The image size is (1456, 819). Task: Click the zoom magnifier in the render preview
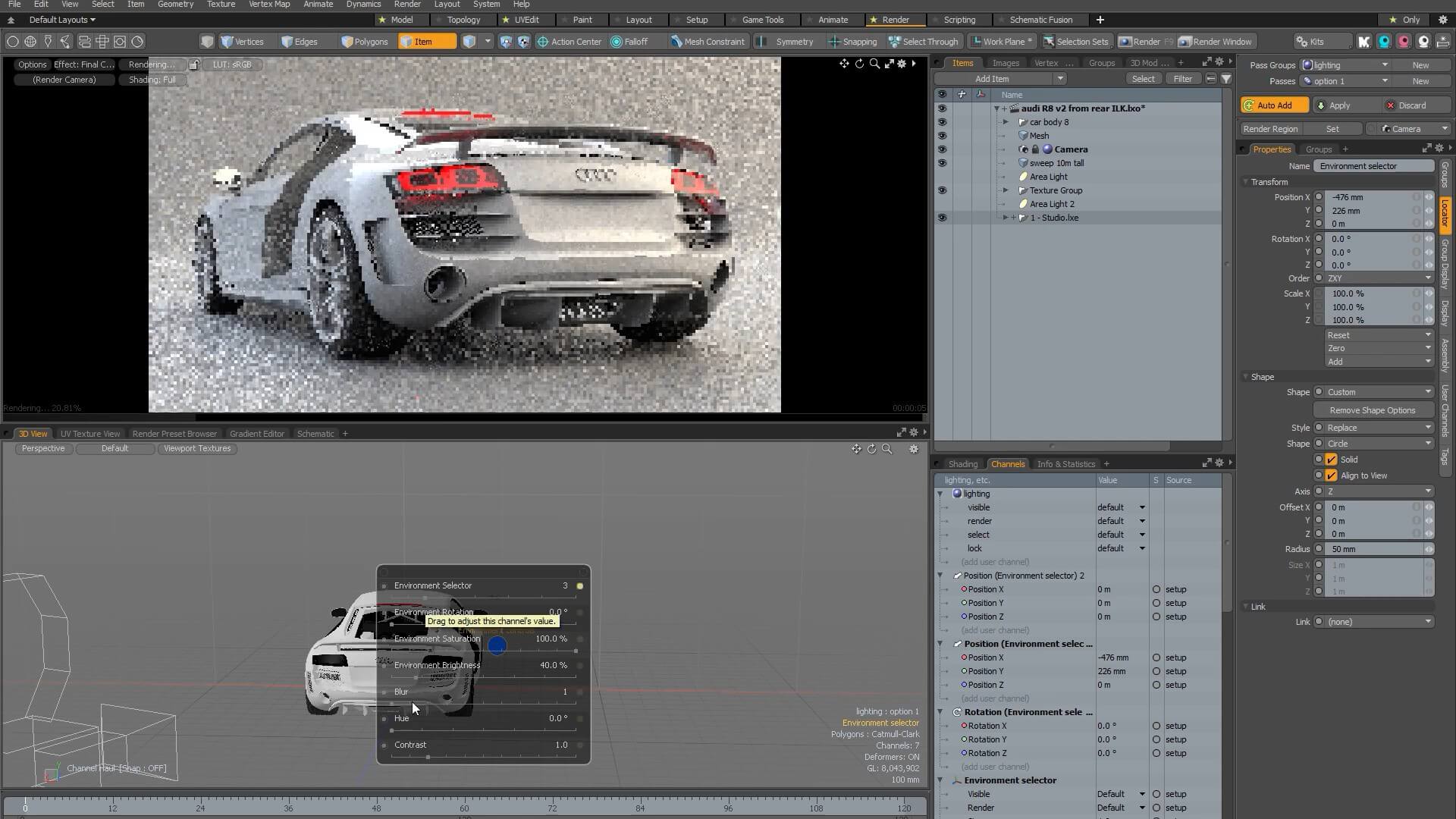pos(874,64)
